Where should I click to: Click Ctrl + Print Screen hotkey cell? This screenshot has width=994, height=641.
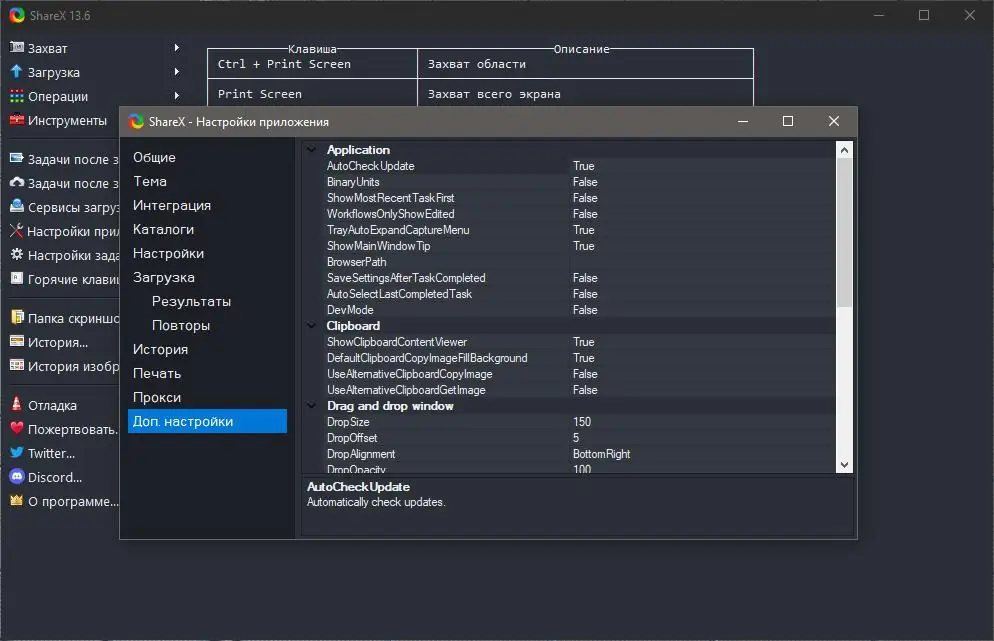click(313, 64)
